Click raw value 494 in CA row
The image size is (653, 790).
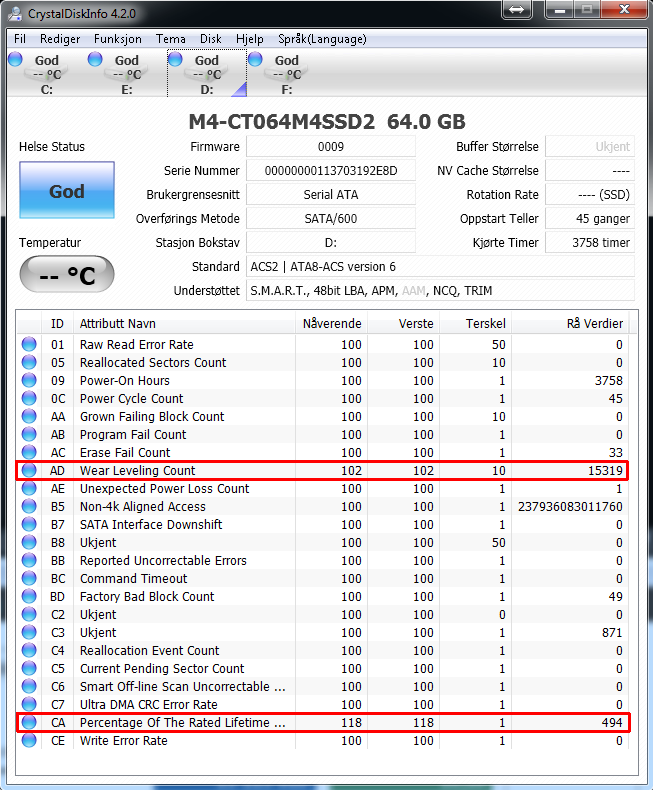(x=612, y=722)
